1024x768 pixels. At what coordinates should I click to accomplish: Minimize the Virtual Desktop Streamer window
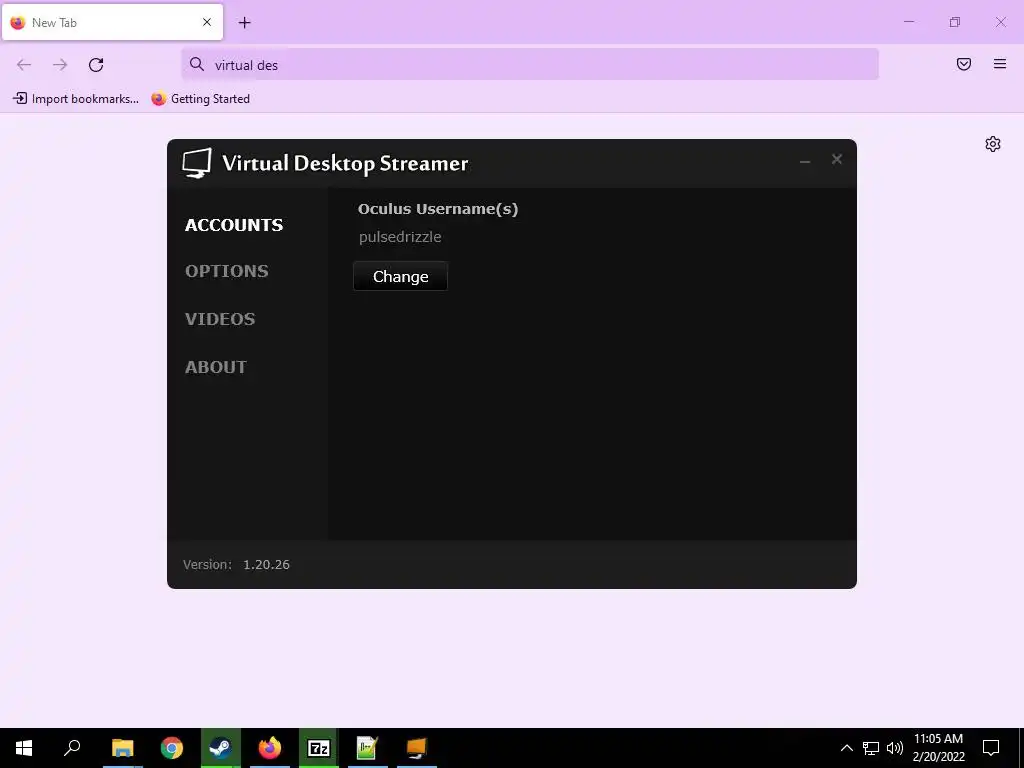coord(805,160)
